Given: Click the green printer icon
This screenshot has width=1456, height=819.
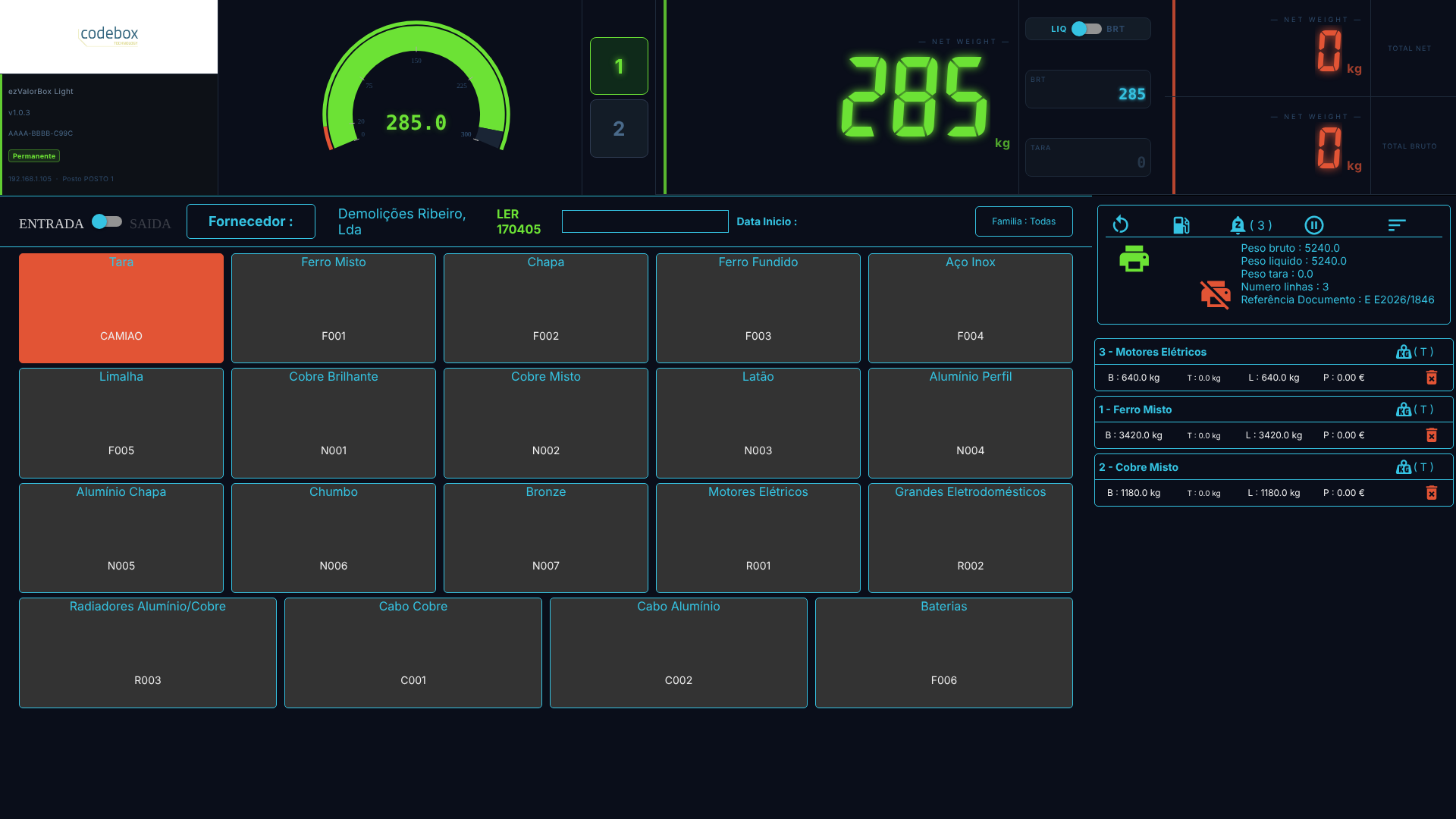Looking at the screenshot, I should click(x=1134, y=259).
